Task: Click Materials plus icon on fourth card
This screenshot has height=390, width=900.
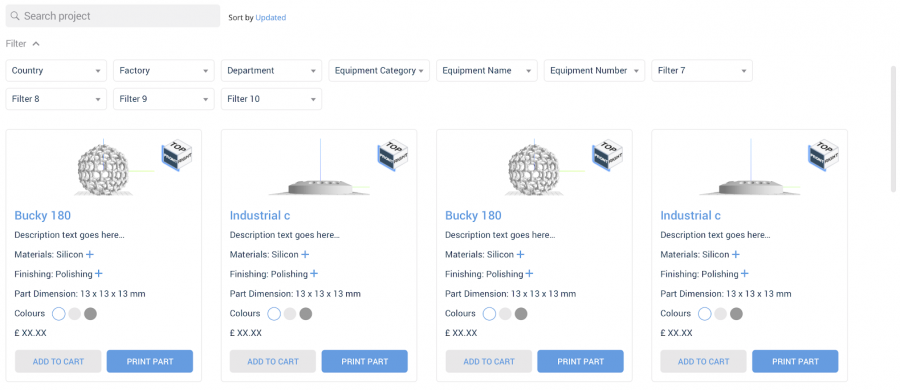Action: tap(736, 254)
